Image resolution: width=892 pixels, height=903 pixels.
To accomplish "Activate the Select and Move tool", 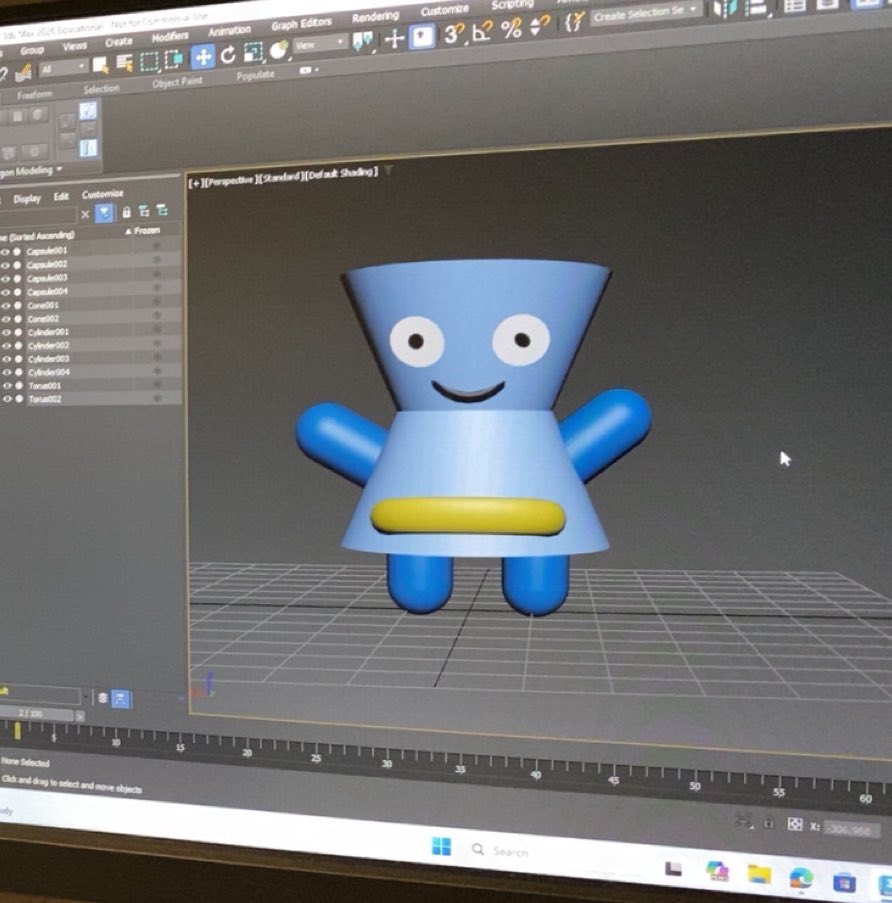I will [x=203, y=57].
